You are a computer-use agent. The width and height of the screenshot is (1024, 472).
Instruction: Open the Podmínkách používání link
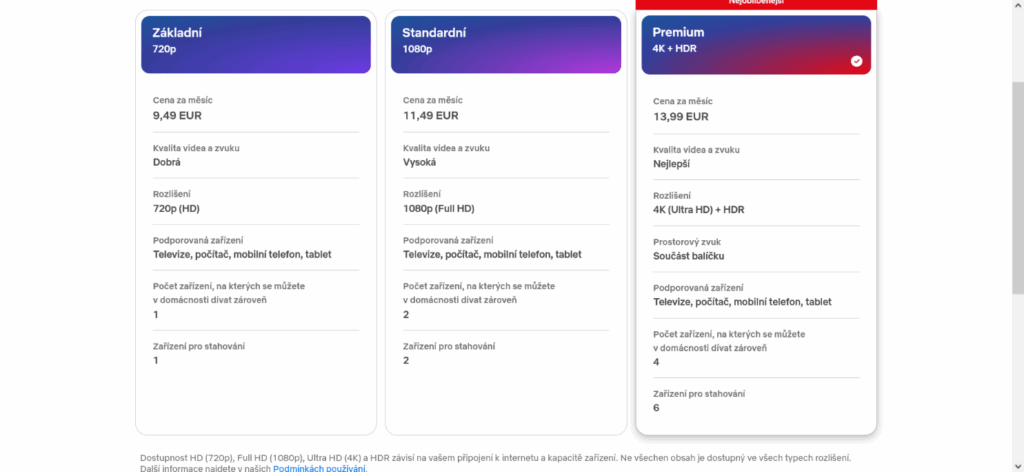point(320,468)
